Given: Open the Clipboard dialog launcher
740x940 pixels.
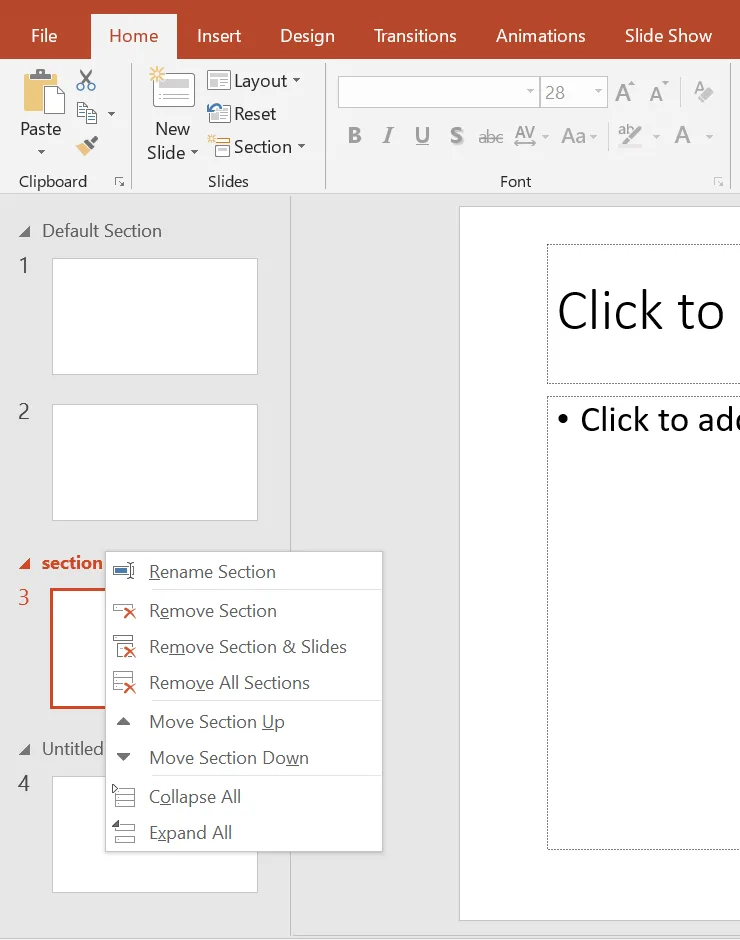Looking at the screenshot, I should [x=119, y=182].
